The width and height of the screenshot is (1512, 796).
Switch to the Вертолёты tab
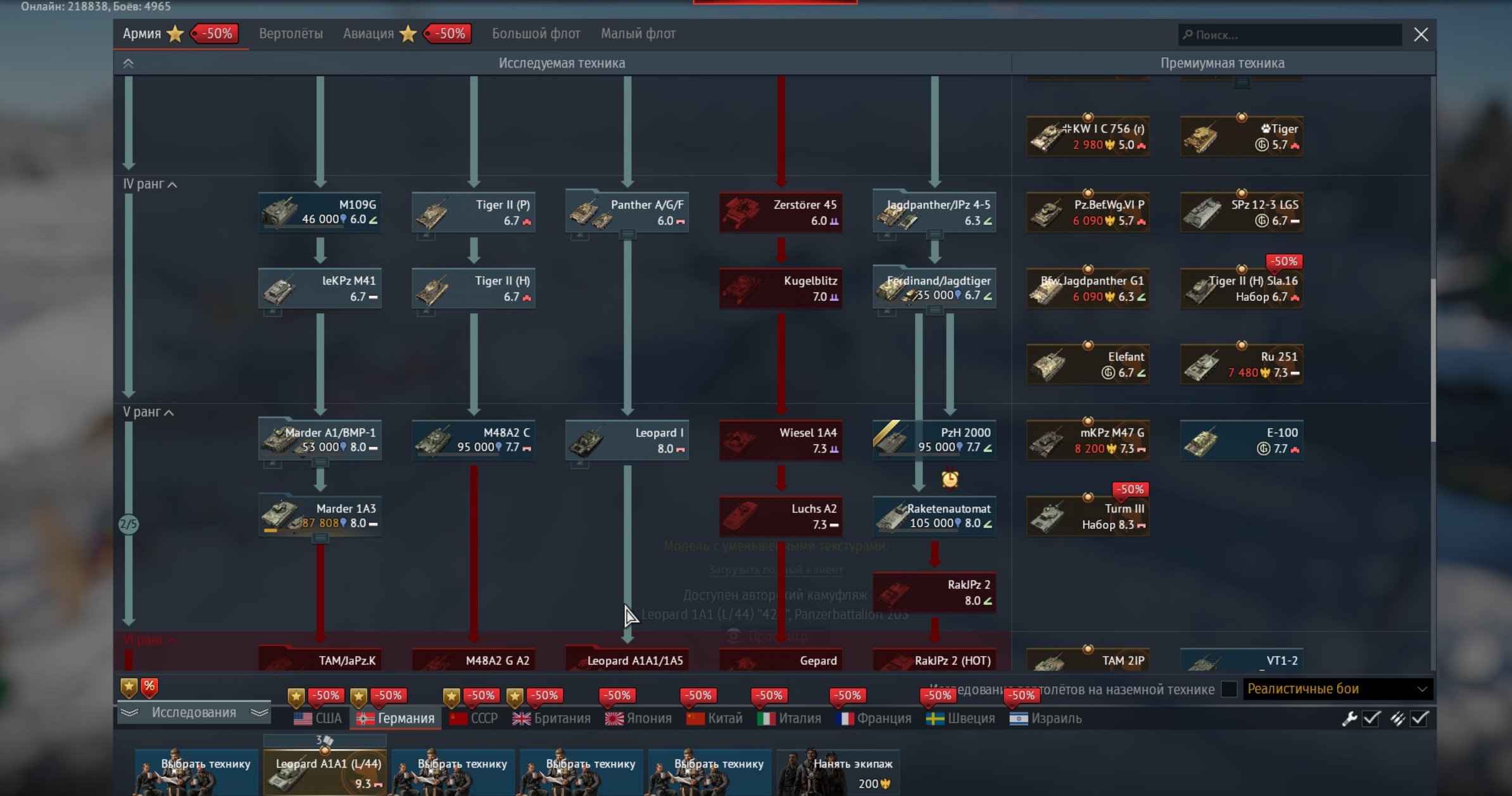pos(291,34)
